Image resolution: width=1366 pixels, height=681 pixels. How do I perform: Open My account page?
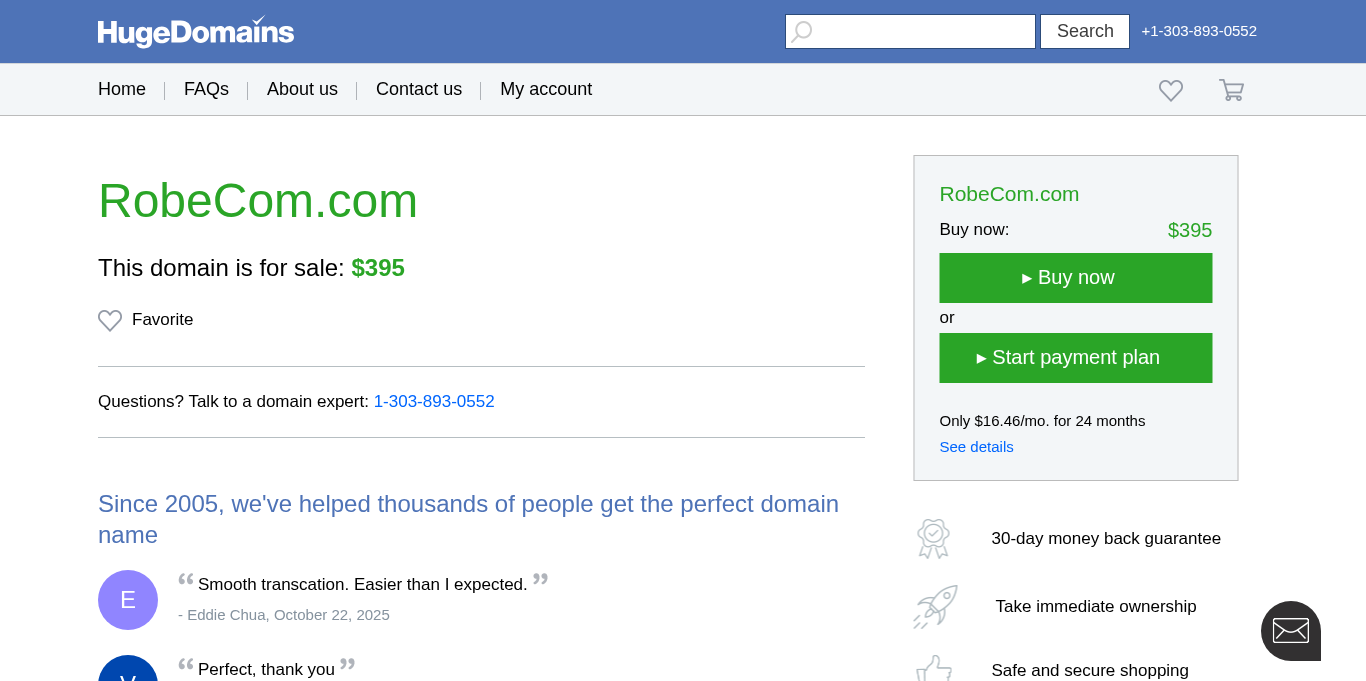[546, 89]
